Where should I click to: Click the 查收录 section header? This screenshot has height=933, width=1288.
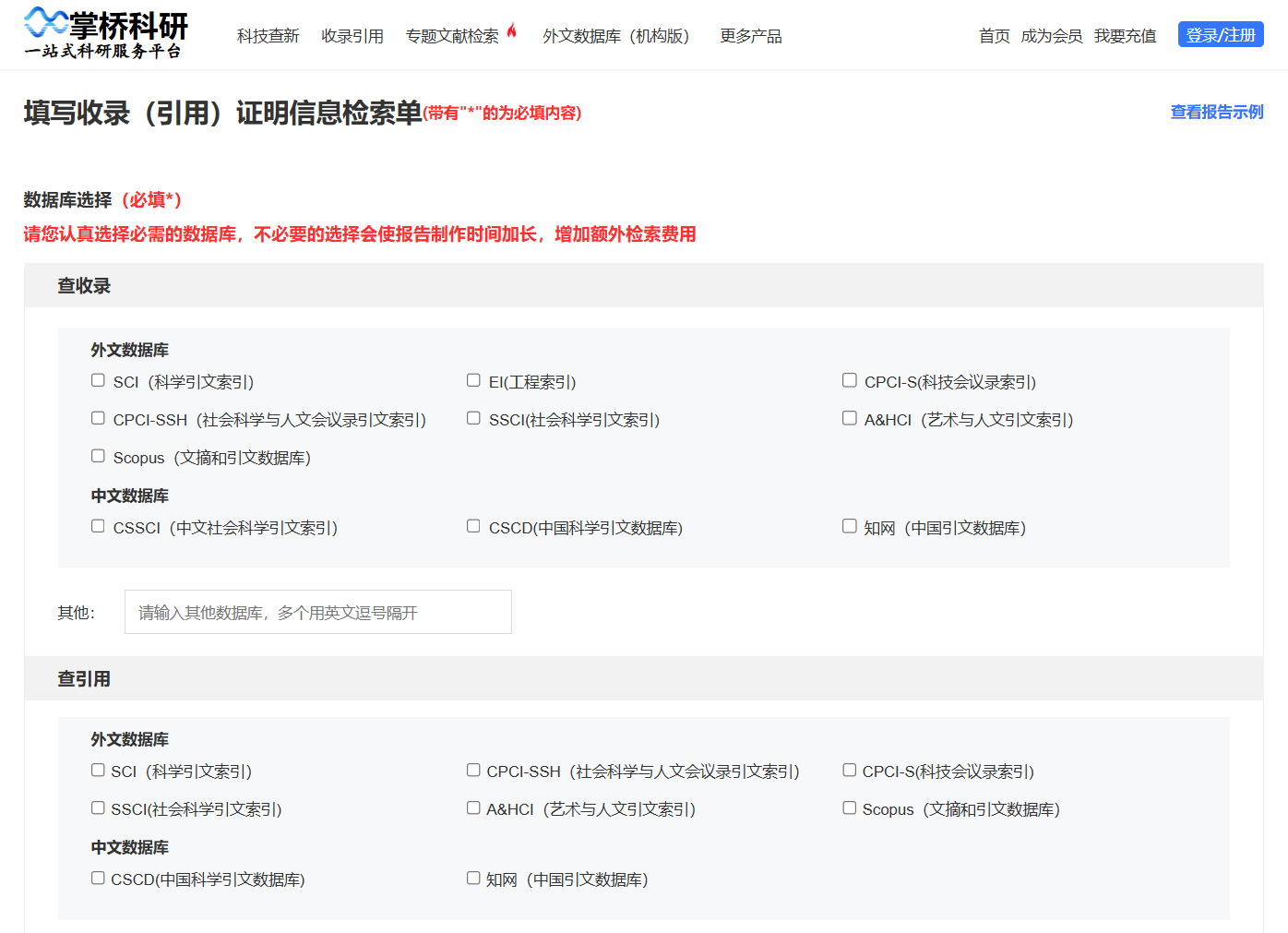(644, 285)
